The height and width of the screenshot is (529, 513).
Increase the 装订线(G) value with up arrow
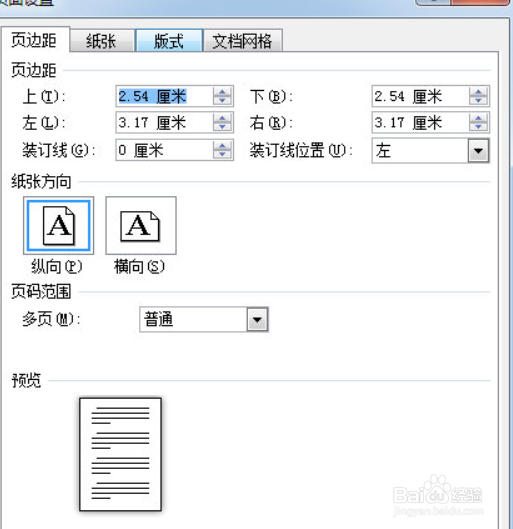[223, 145]
